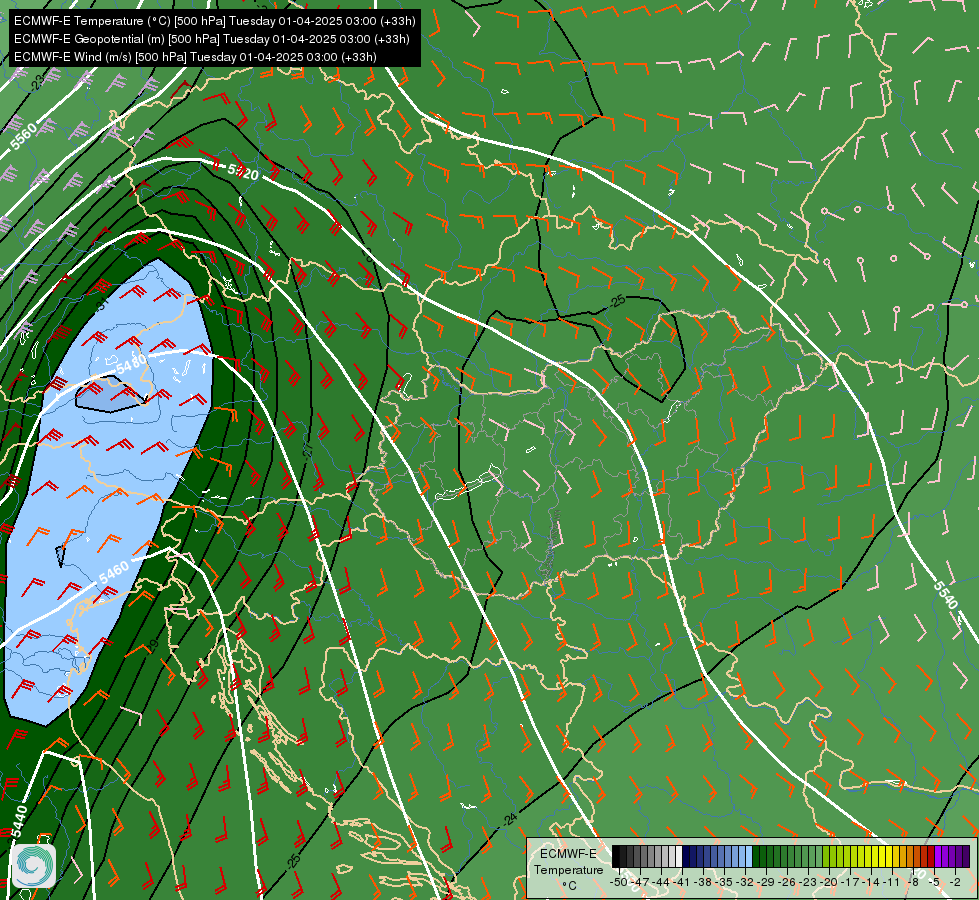Click the ECMWF-E Temperature 500 hPa title line
Viewport: 979px width, 900px height.
(215, 21)
